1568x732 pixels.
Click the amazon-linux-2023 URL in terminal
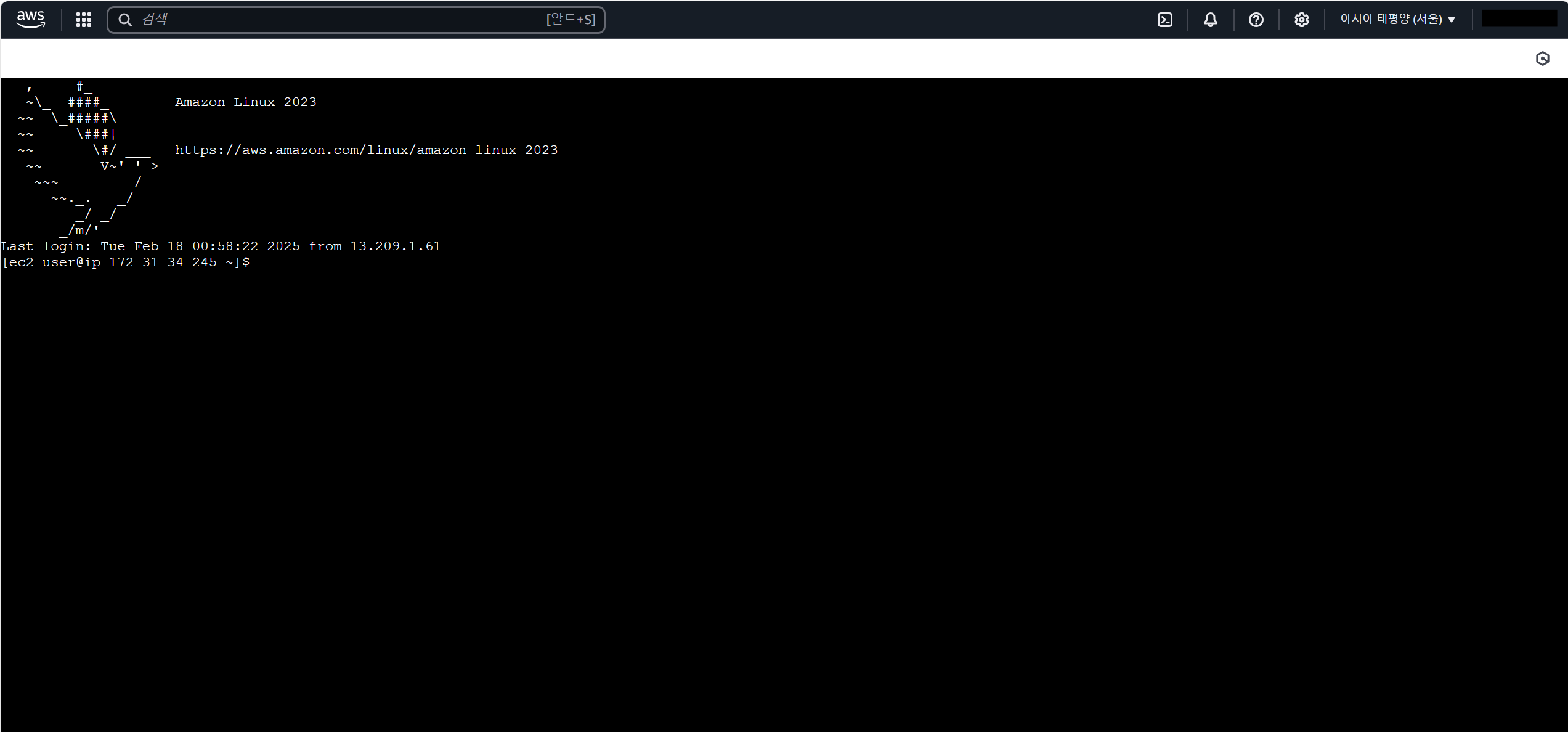pos(366,150)
